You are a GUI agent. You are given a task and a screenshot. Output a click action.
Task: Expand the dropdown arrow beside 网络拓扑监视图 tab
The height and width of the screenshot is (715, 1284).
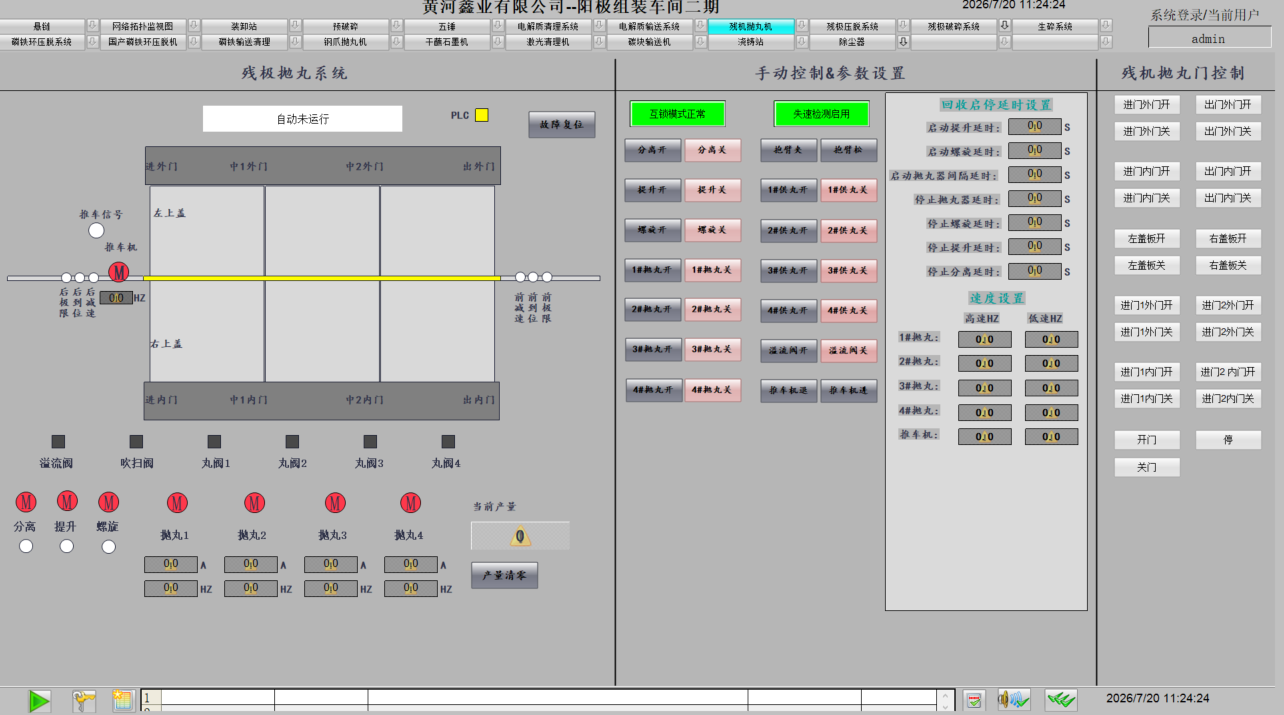click(193, 26)
